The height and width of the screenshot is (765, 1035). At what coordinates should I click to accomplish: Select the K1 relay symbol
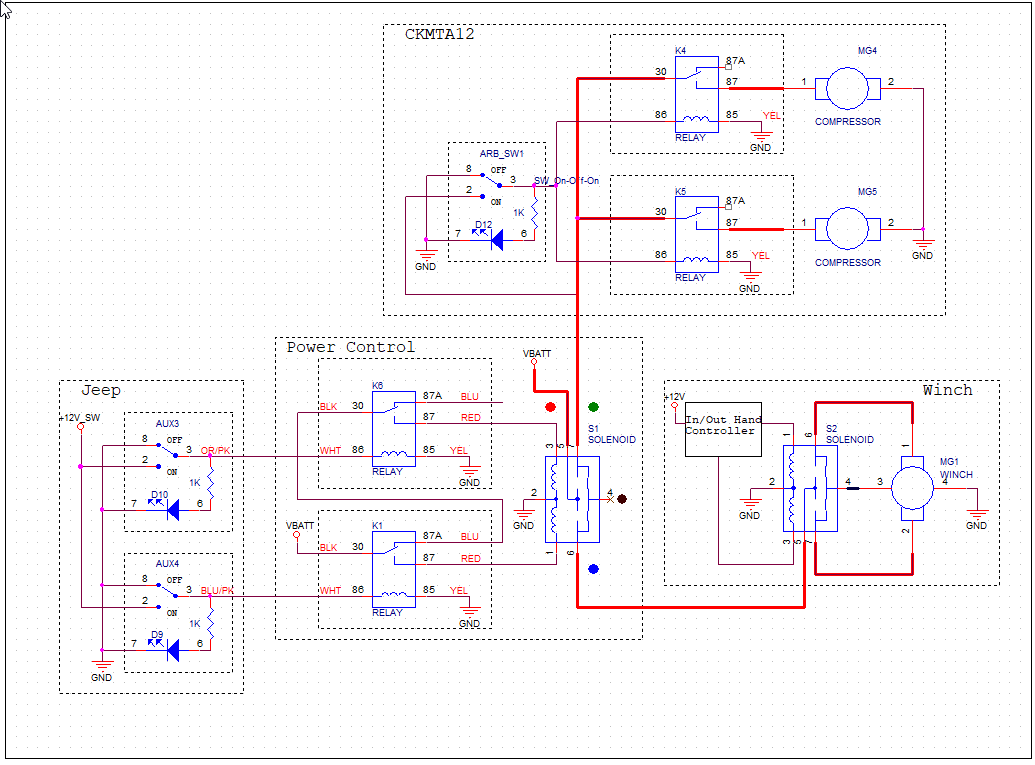tap(393, 570)
